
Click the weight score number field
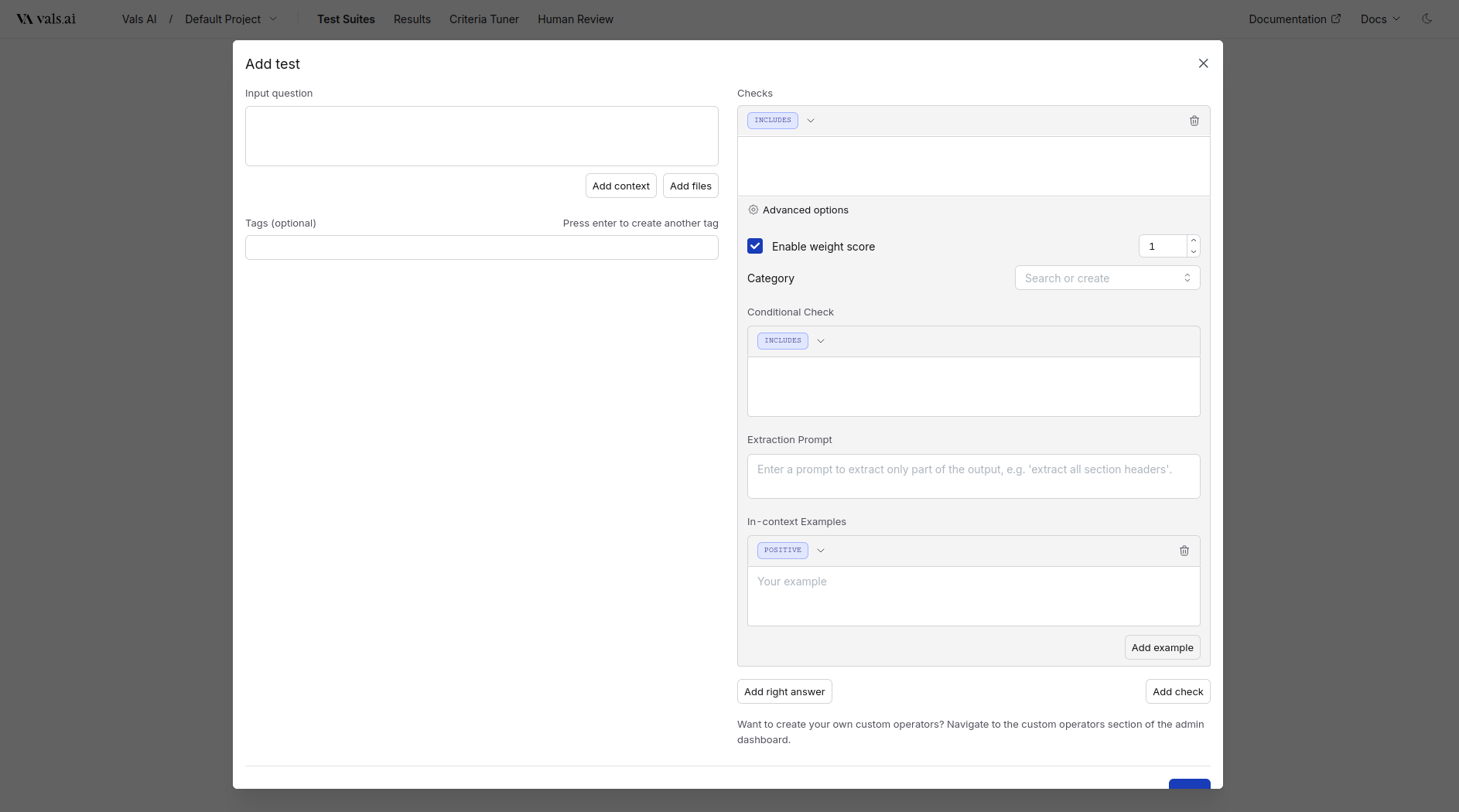[x=1163, y=246]
